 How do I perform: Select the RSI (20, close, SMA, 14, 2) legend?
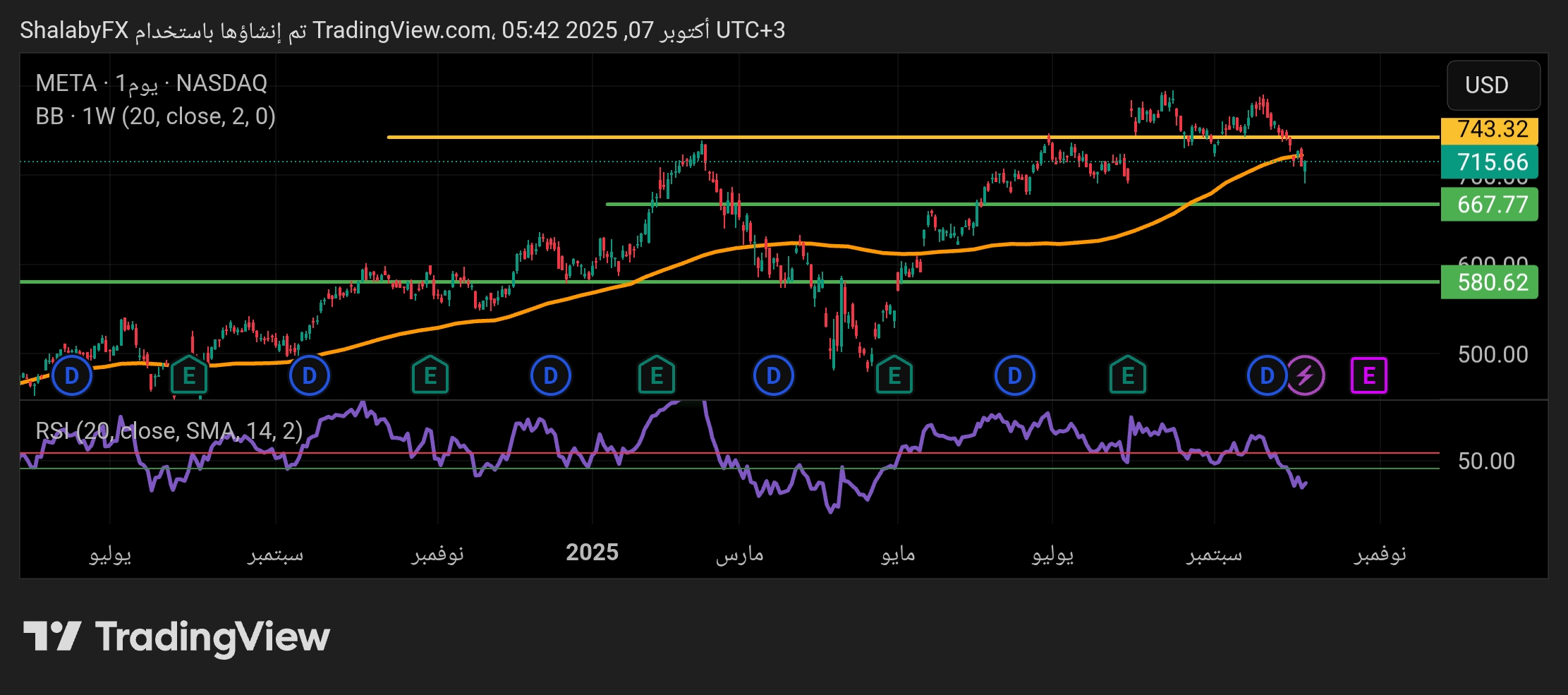pos(169,430)
